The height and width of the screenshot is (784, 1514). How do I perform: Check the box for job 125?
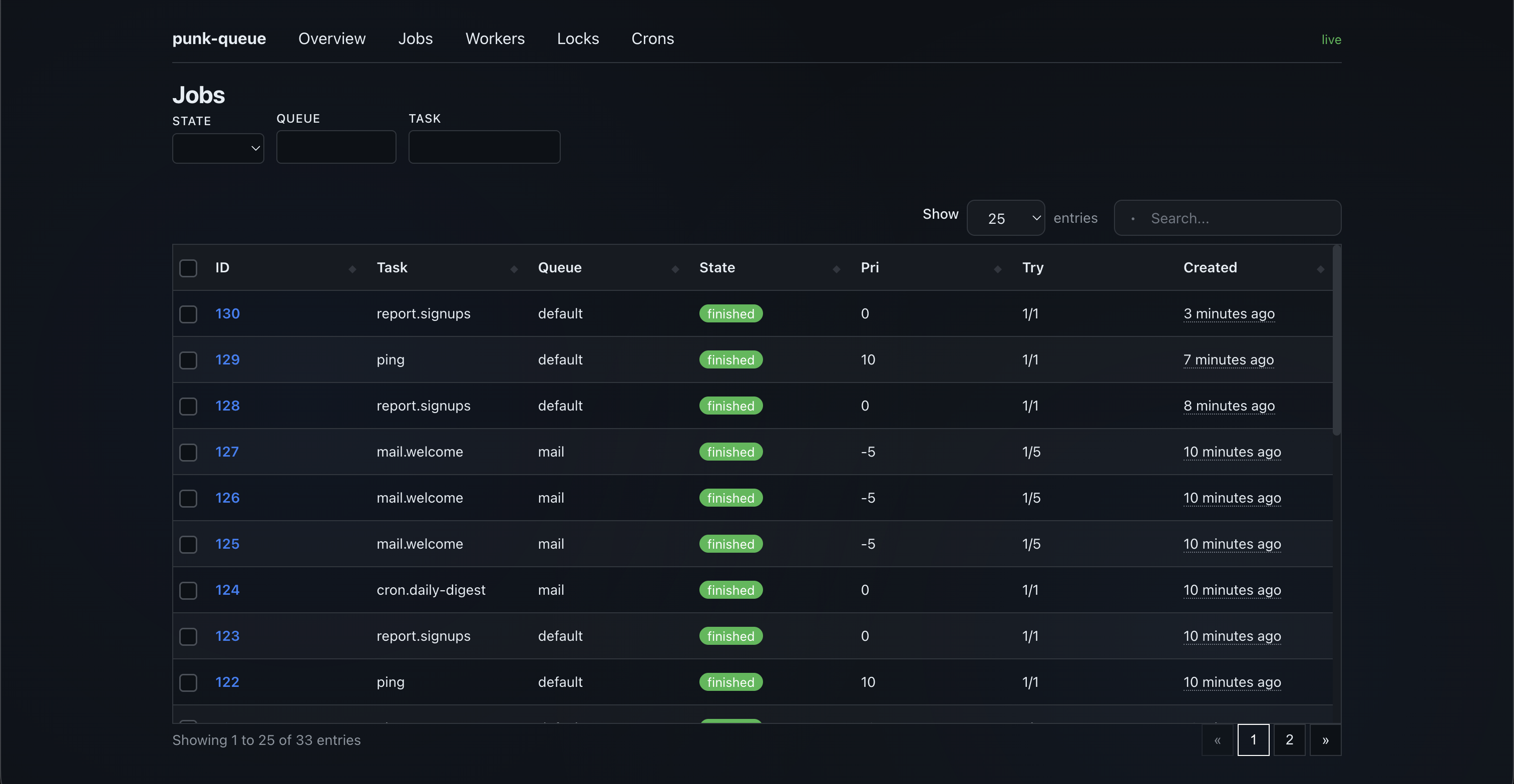click(188, 544)
